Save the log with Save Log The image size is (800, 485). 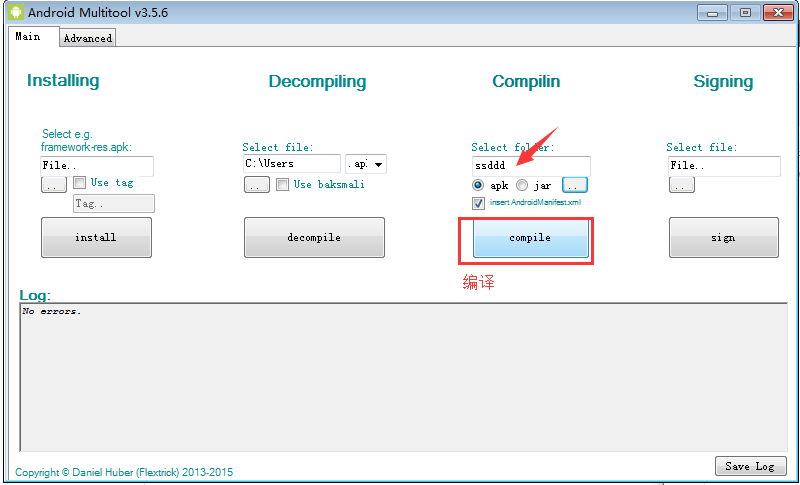751,466
